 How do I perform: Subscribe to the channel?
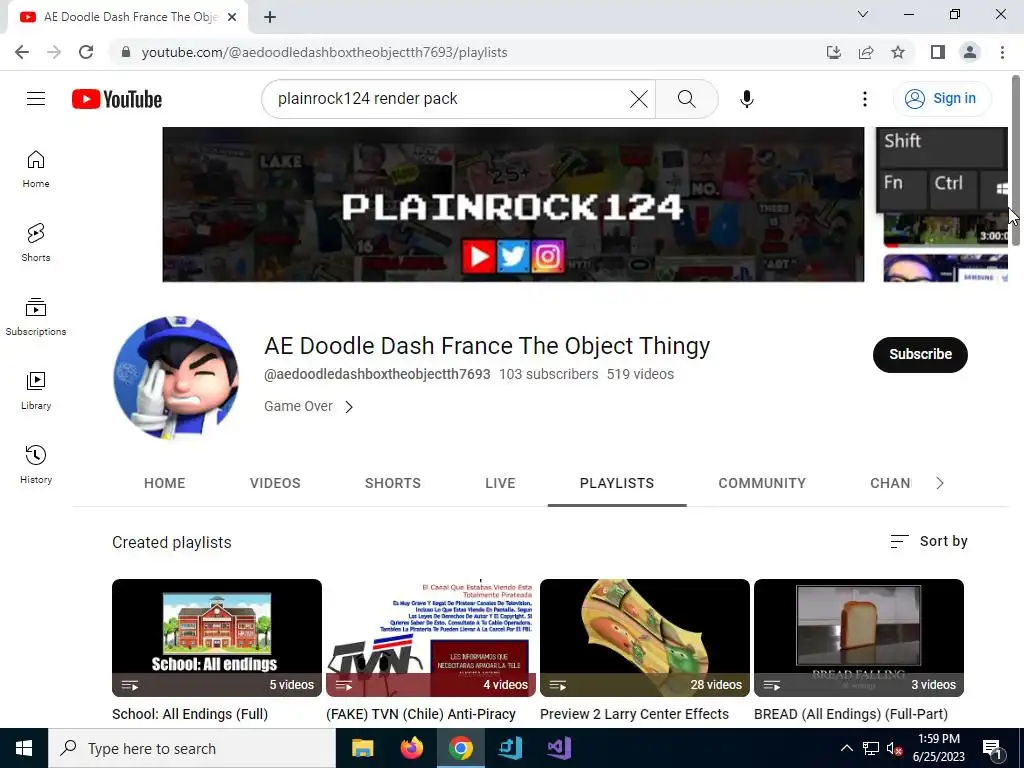pyautogui.click(x=920, y=355)
